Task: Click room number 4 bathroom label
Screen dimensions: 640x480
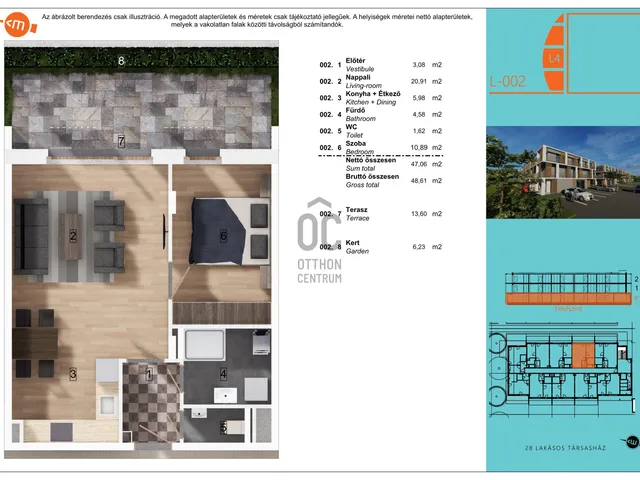Action: [x=223, y=374]
